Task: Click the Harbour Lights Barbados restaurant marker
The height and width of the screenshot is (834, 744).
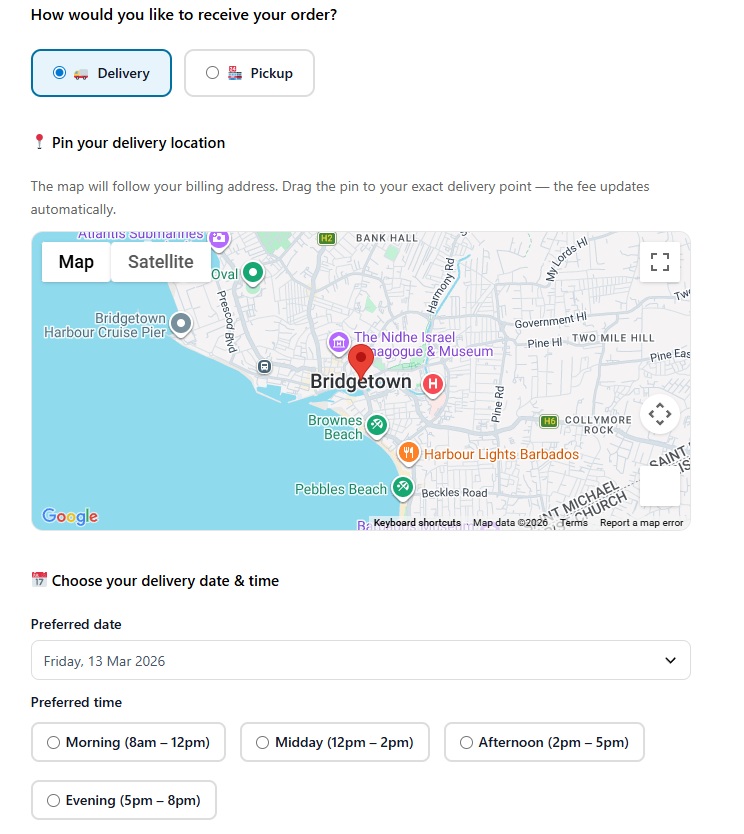Action: [x=408, y=453]
